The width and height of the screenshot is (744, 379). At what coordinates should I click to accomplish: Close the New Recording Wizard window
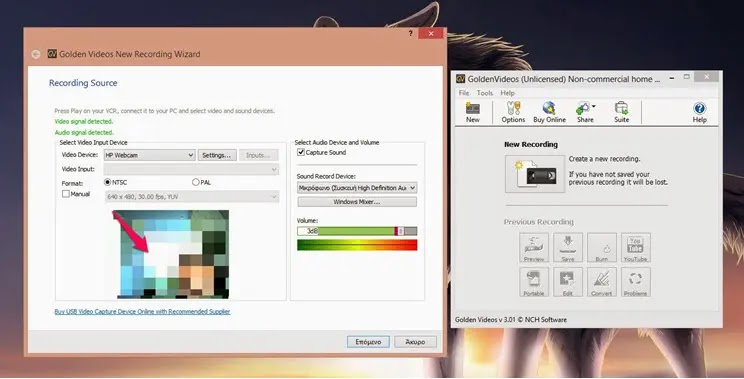tap(431, 33)
